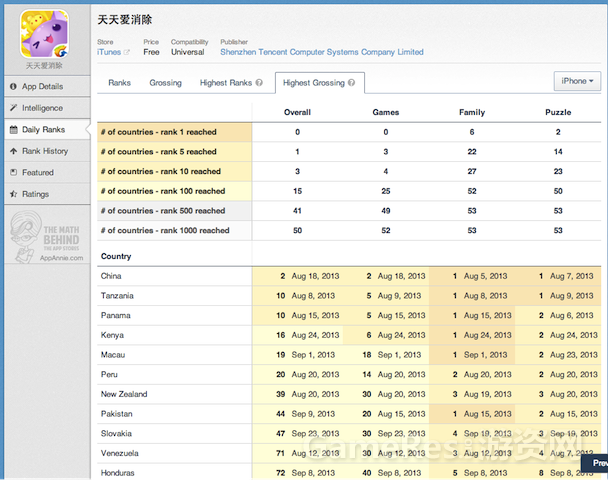Open the iPhone device dropdown
Viewport: 608px width, 480px height.
coord(577,81)
